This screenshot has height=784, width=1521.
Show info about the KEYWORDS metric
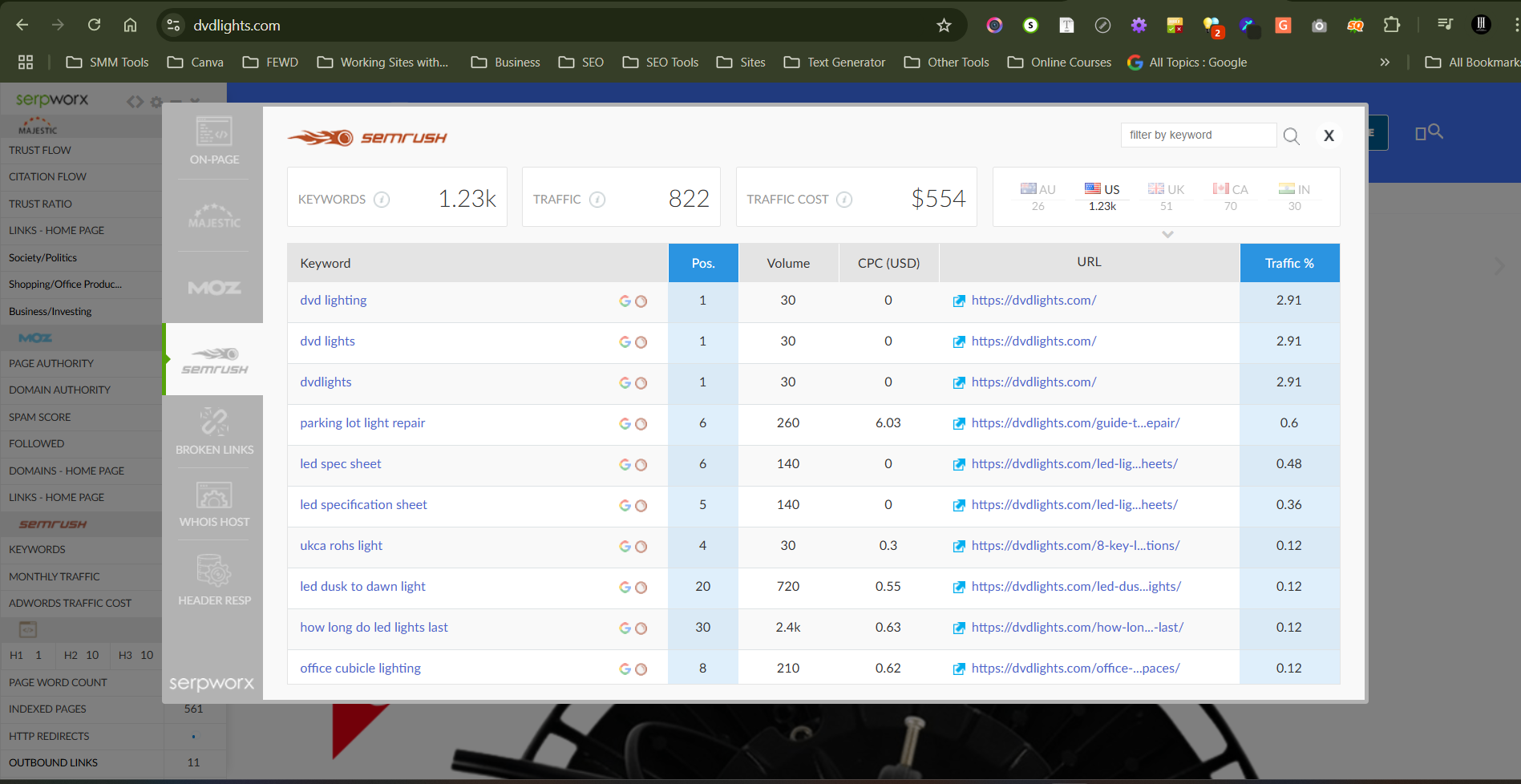[x=382, y=200]
